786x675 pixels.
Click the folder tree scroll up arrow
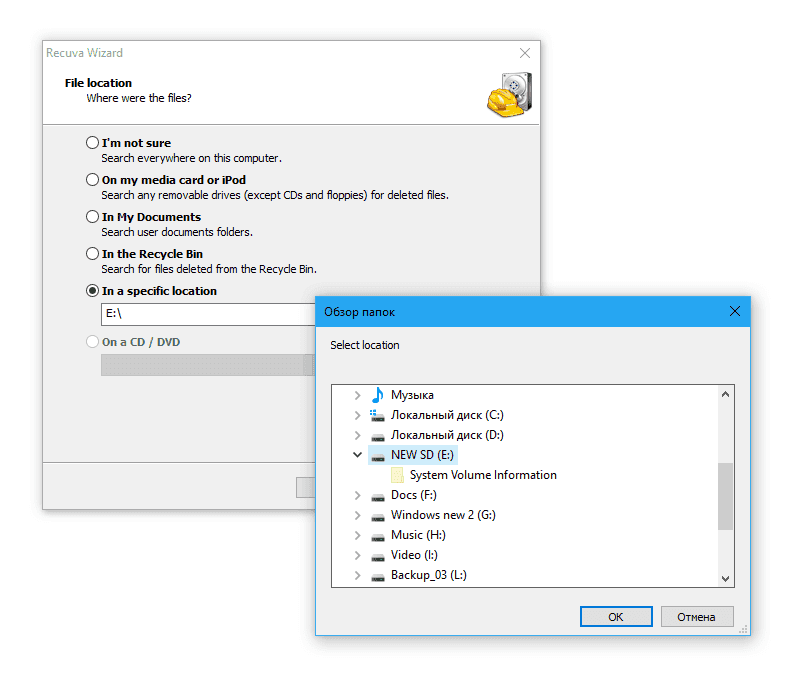(725, 394)
